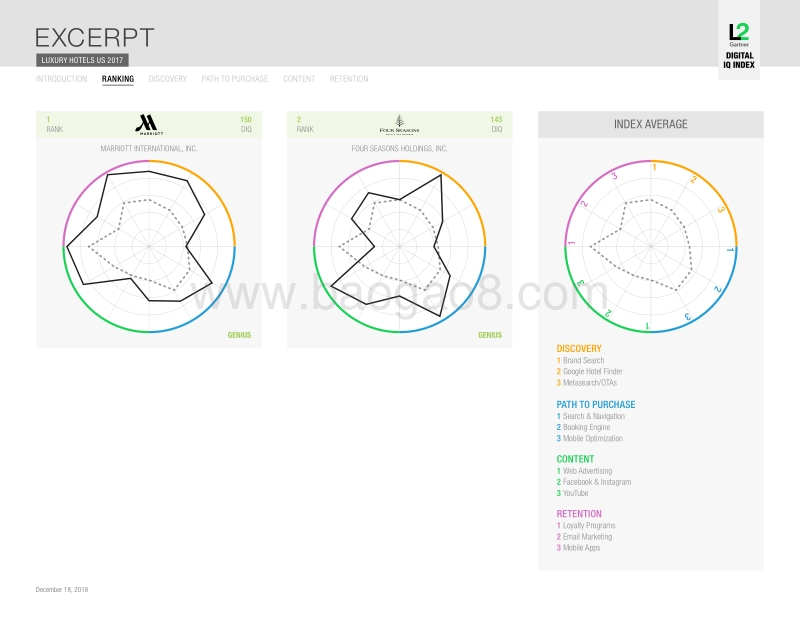Image resolution: width=800 pixels, height=619 pixels.
Task: Click the FOUR SEASONS HOLDINGS, INC. heading
Action: pyautogui.click(x=399, y=148)
